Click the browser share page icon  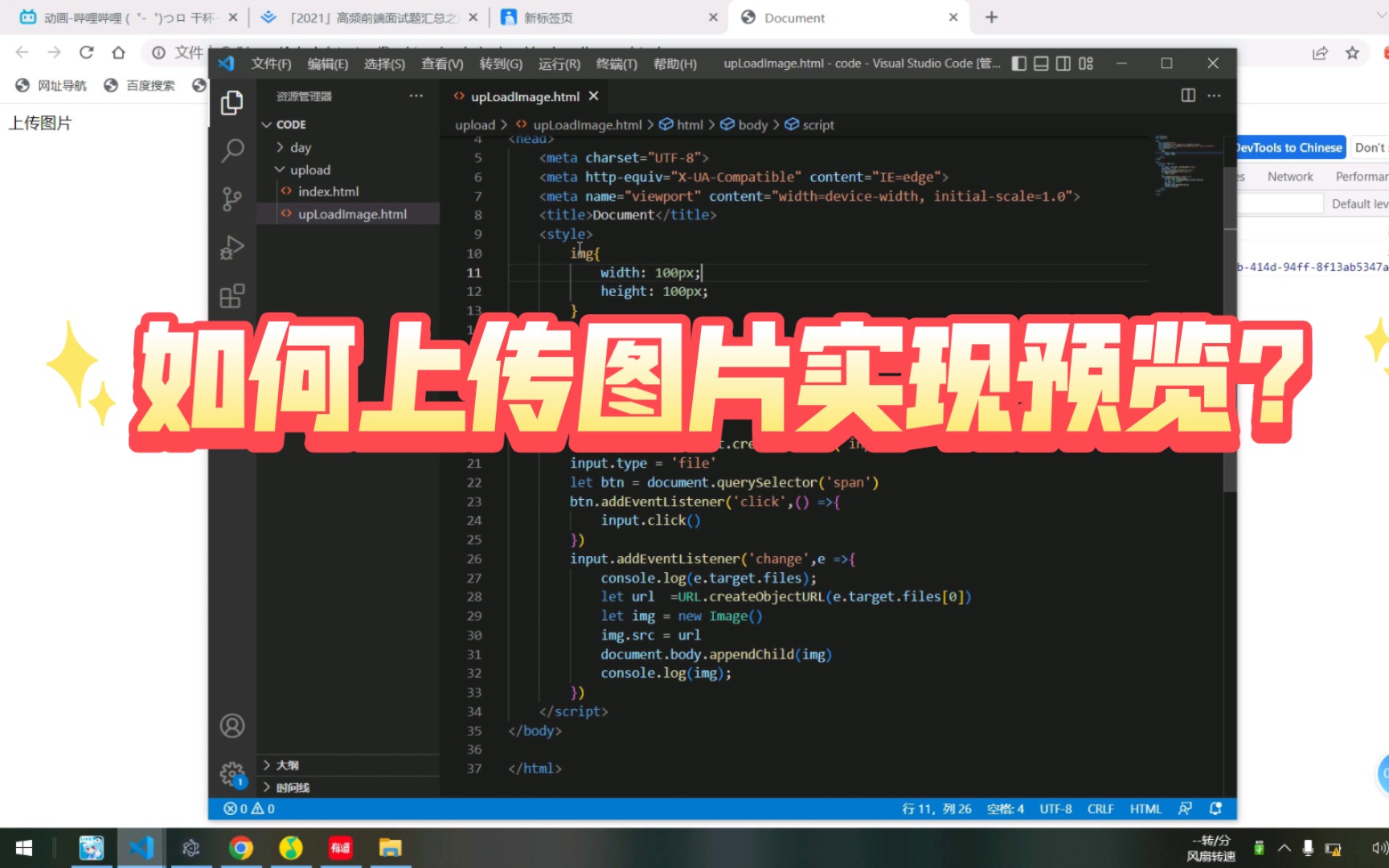pyautogui.click(x=1320, y=53)
